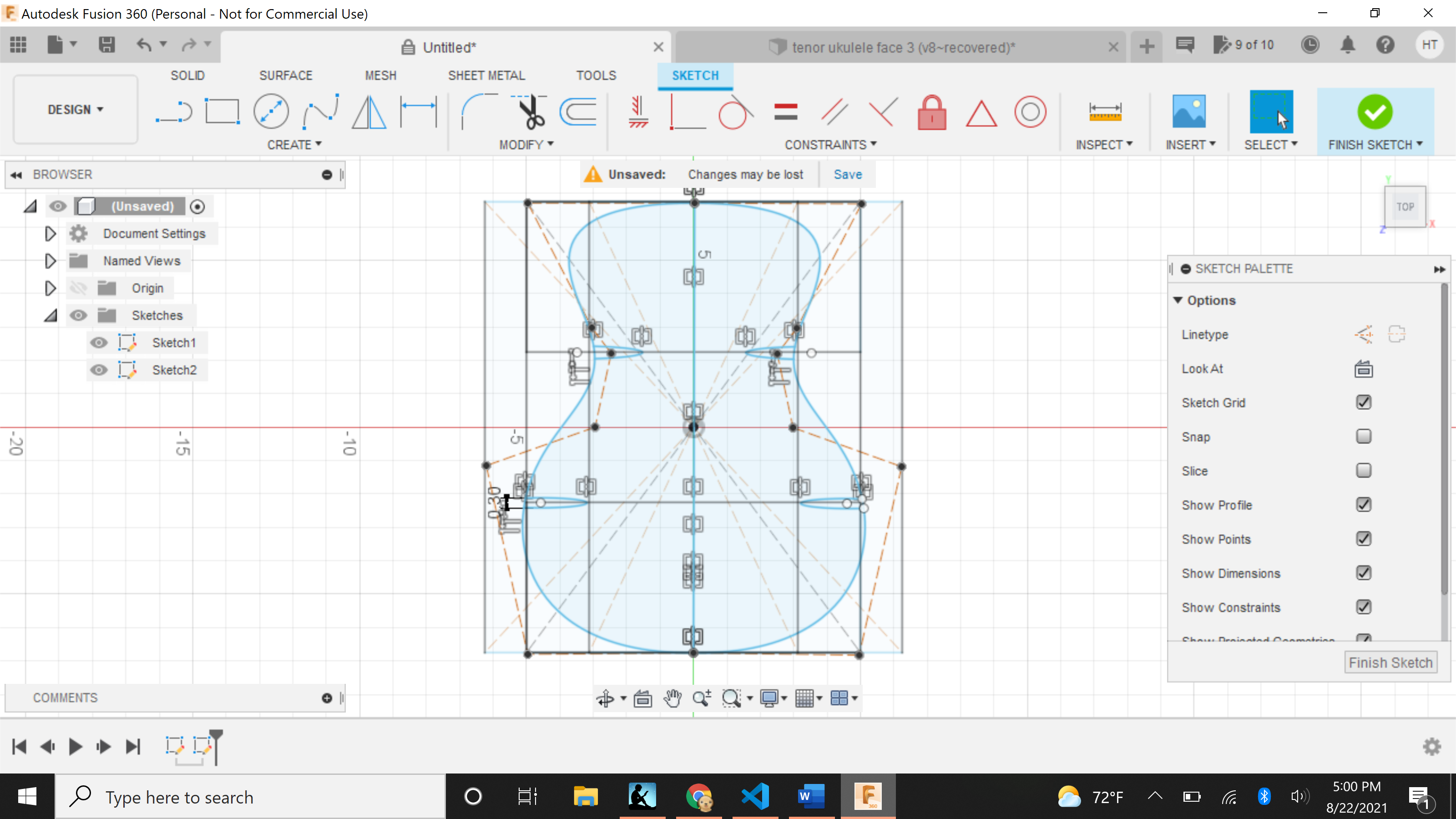Disable Show Constraints in Sketch Palette
Screen dimensions: 1456x819
[1363, 607]
